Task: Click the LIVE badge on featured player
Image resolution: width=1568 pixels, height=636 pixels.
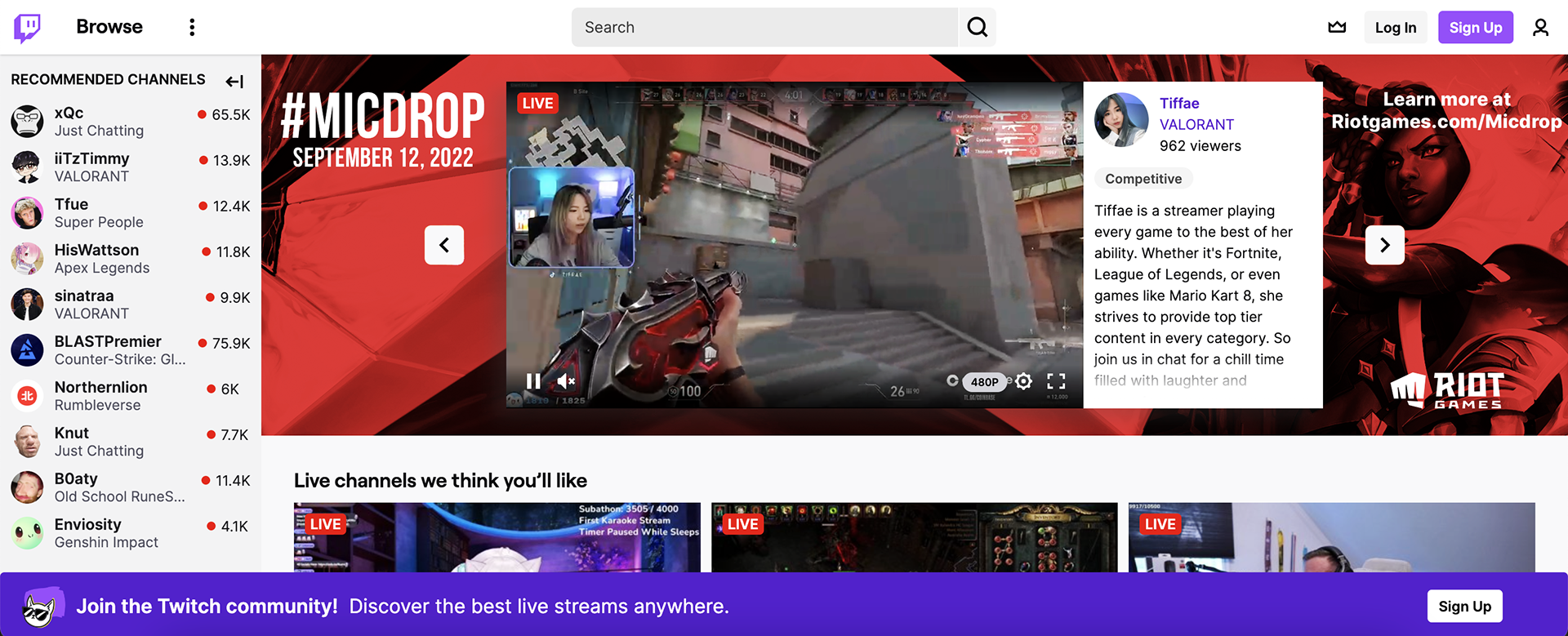Action: (537, 104)
